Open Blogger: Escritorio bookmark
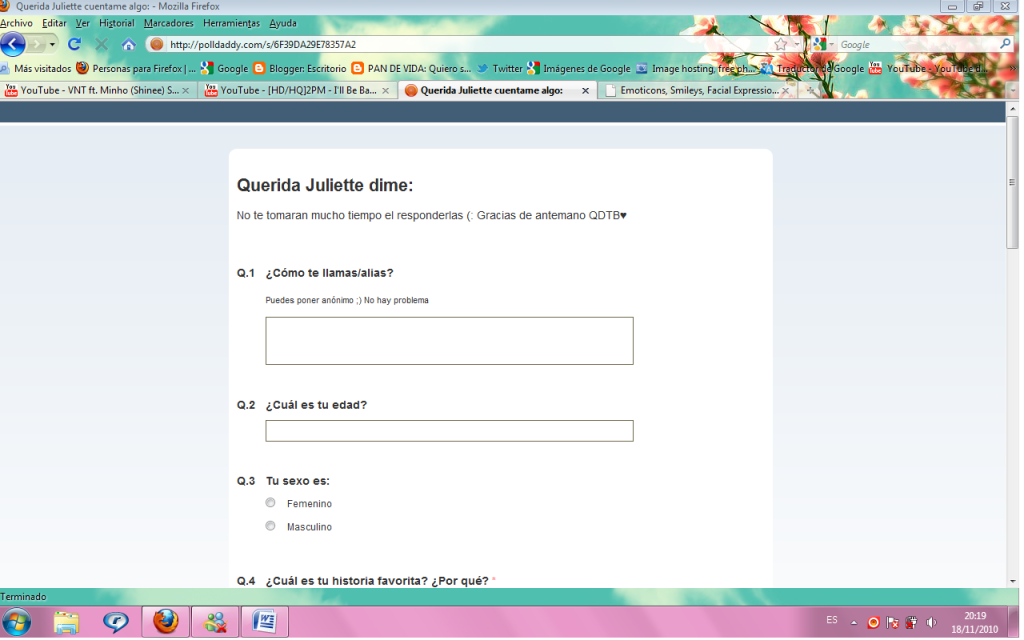Image resolution: width=1024 pixels, height=640 pixels. click(x=300, y=69)
